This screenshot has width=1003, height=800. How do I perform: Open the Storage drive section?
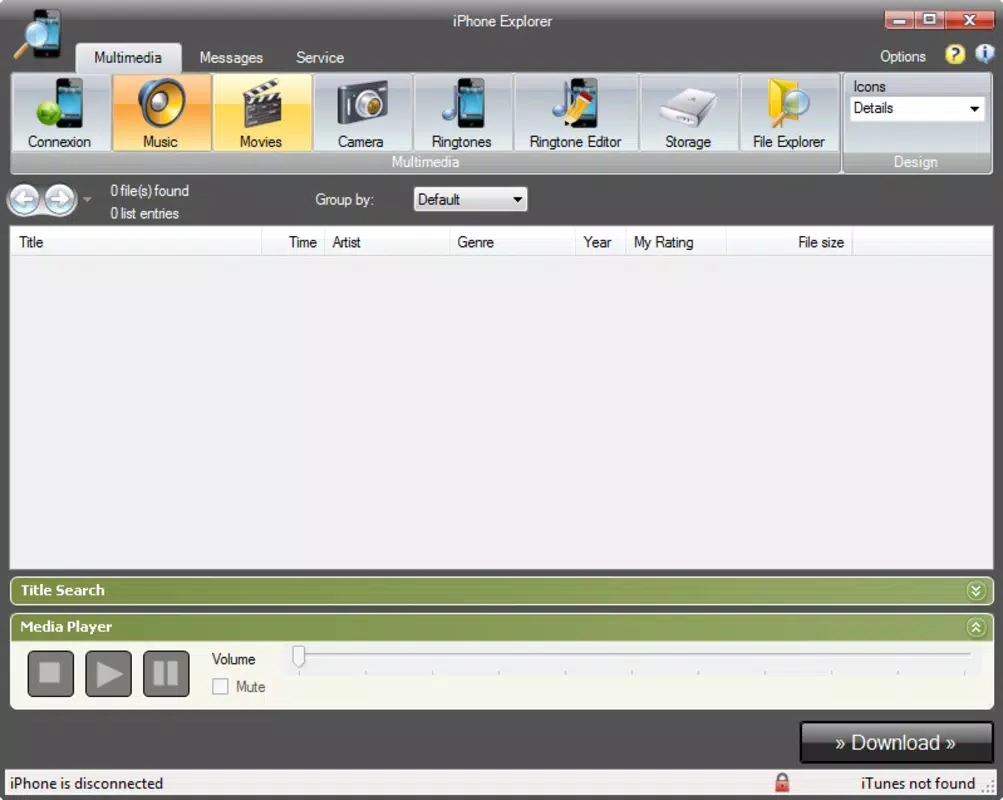click(688, 113)
